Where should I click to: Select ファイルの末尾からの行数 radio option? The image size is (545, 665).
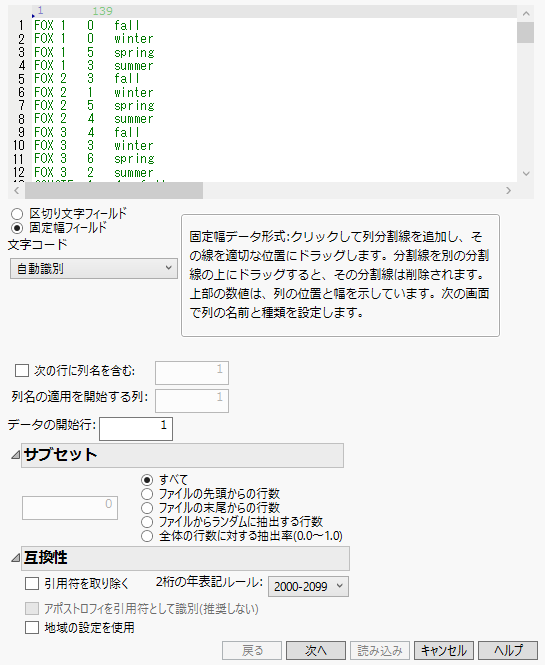pyautogui.click(x=147, y=508)
